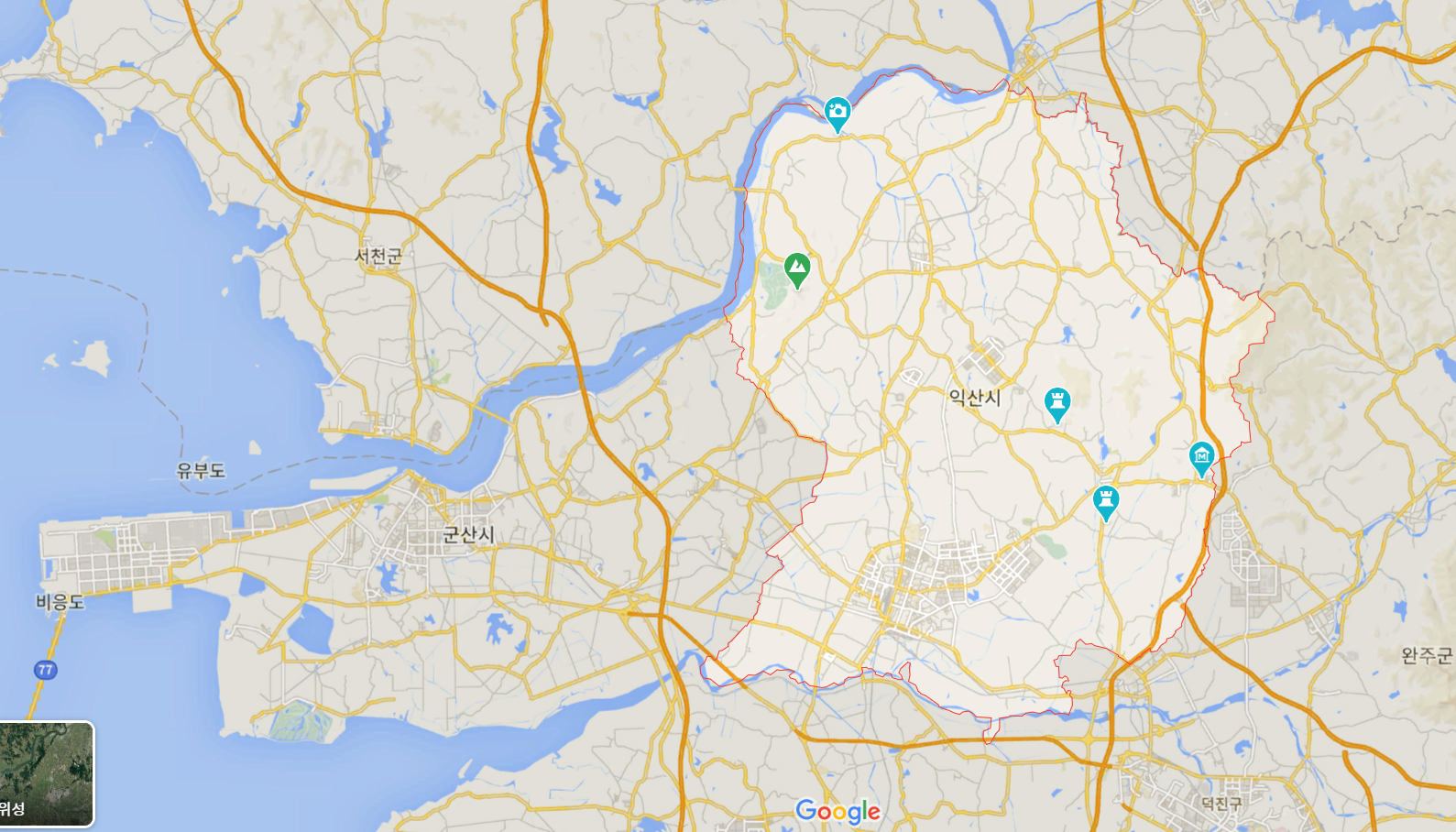Click the southern castle landmark pin
Viewport: 1456px width, 832px height.
pyautogui.click(x=1106, y=503)
